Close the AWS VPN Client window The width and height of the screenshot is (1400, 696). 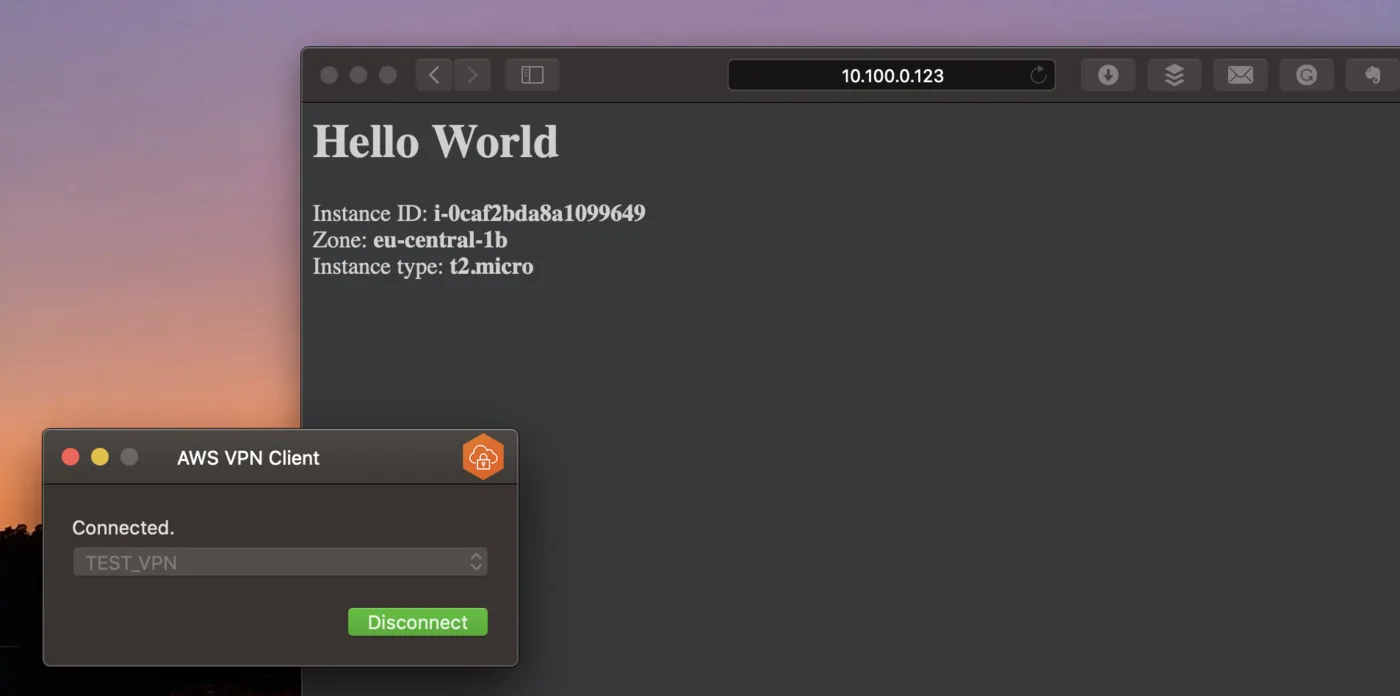[71, 457]
